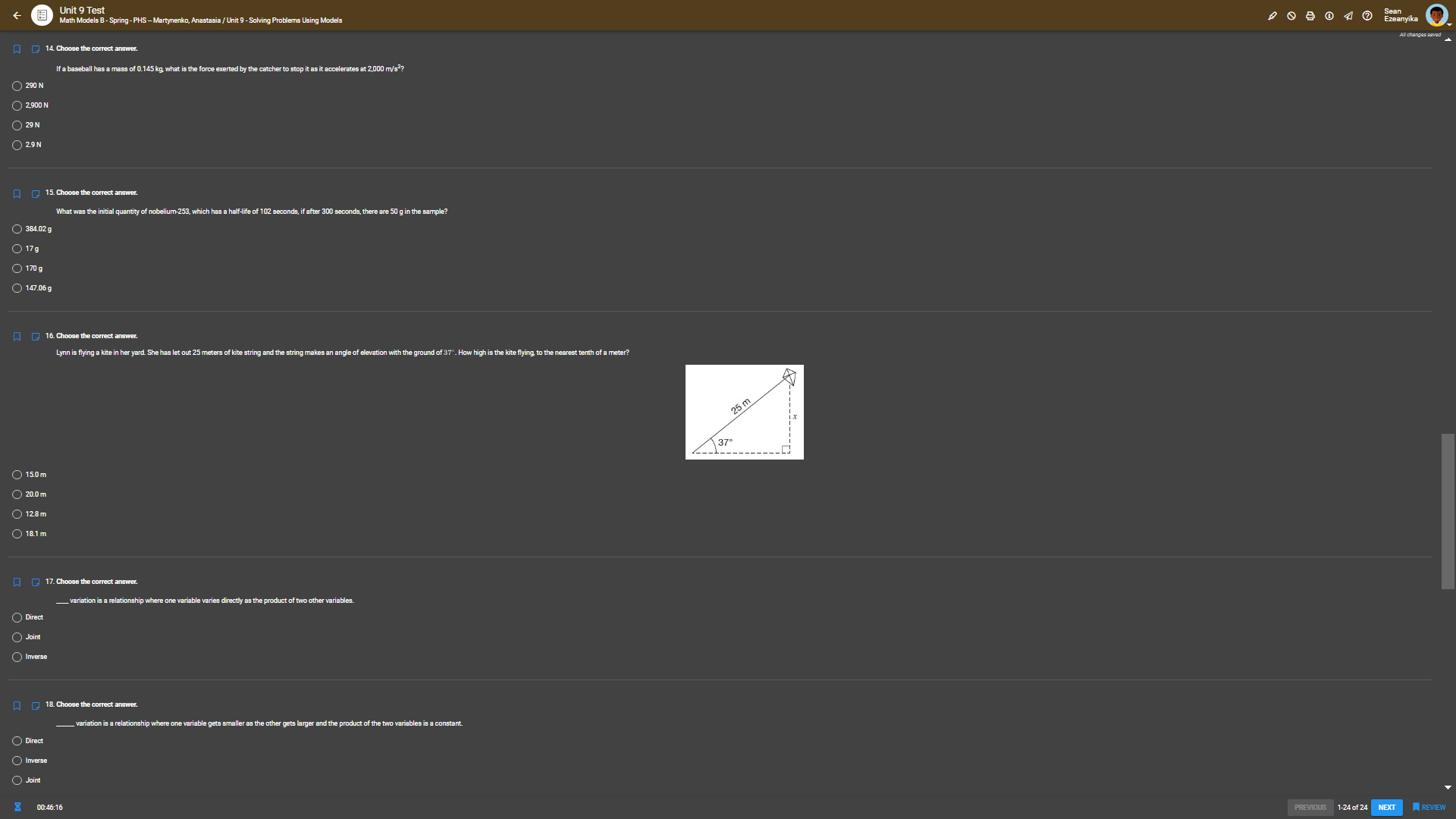Open the user avatar dropdown menu
The width and height of the screenshot is (1456, 819).
1436,14
